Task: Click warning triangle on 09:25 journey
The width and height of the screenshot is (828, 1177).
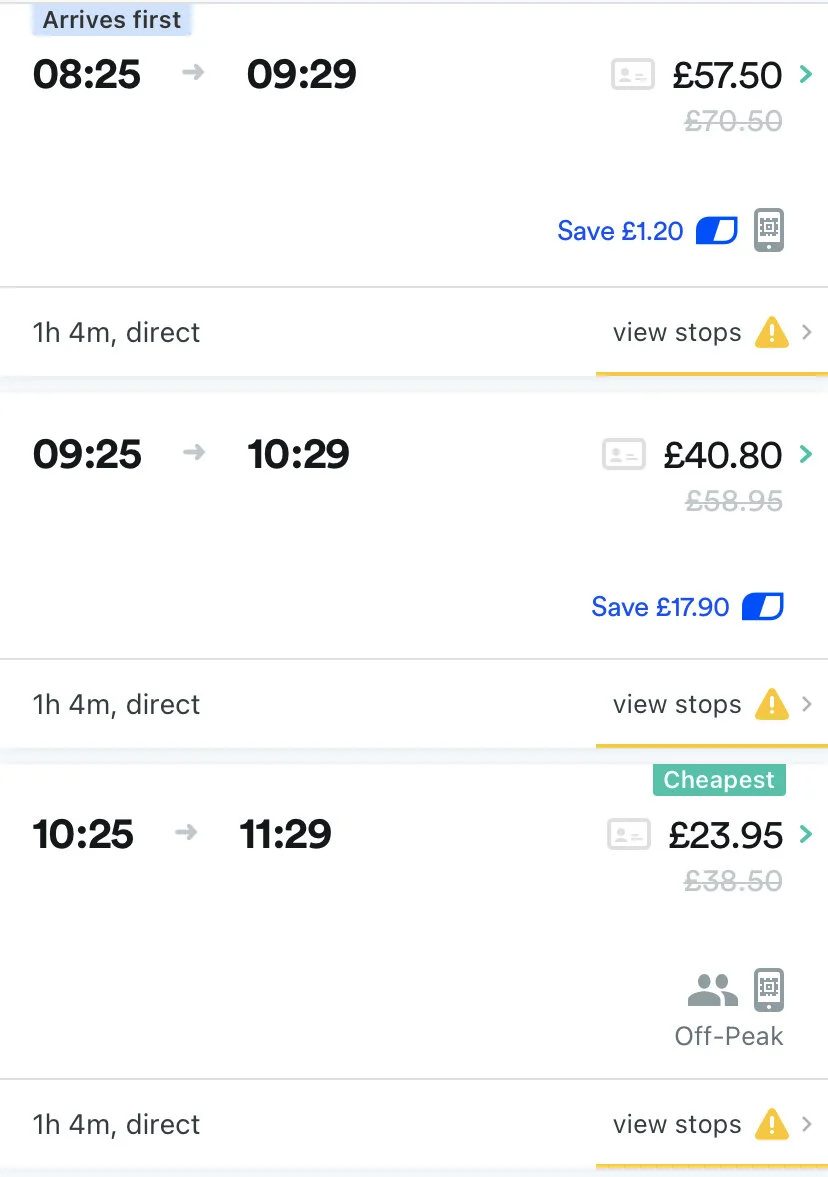Action: tap(771, 704)
